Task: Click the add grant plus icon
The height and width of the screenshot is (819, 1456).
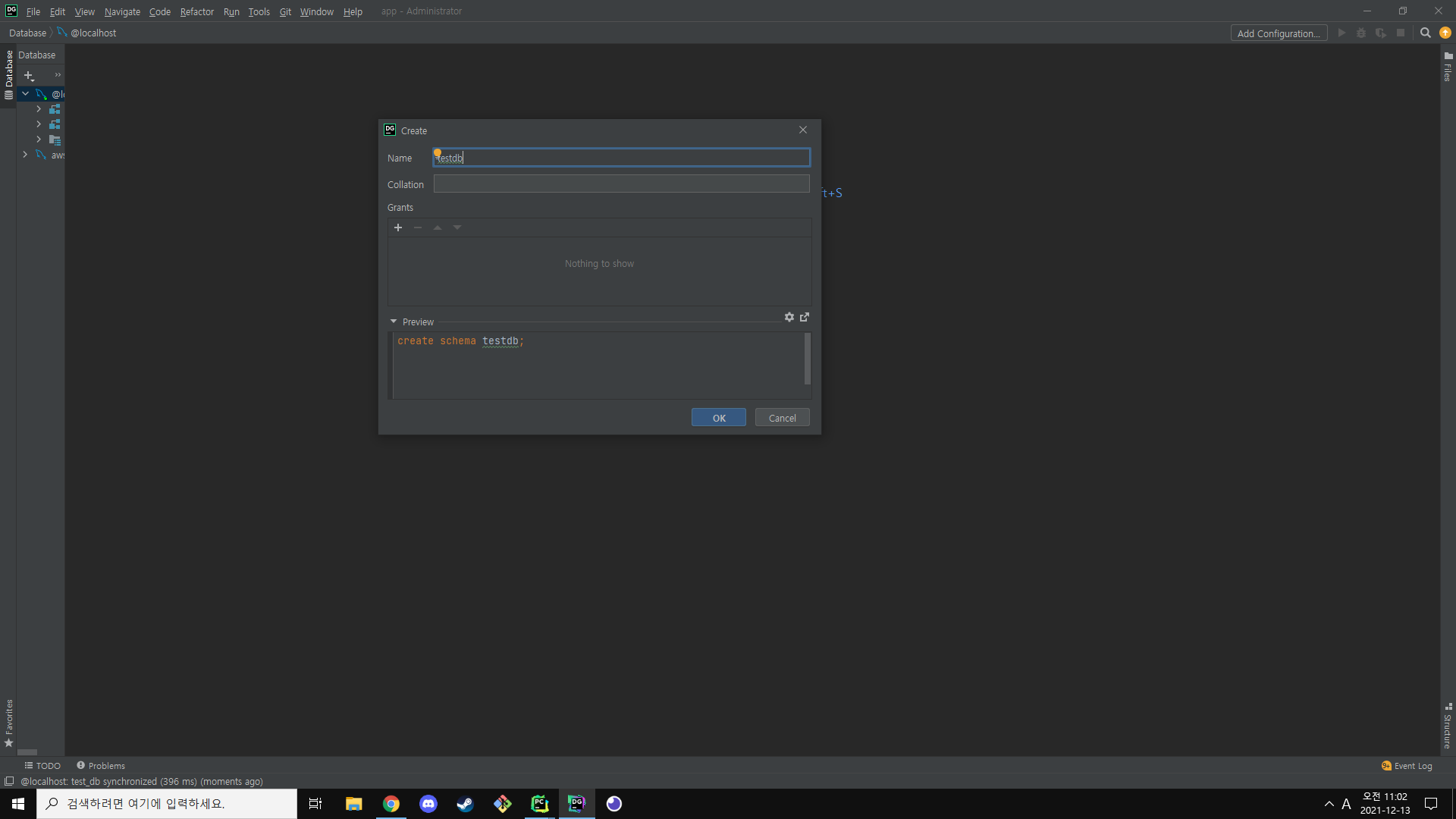Action: (398, 227)
